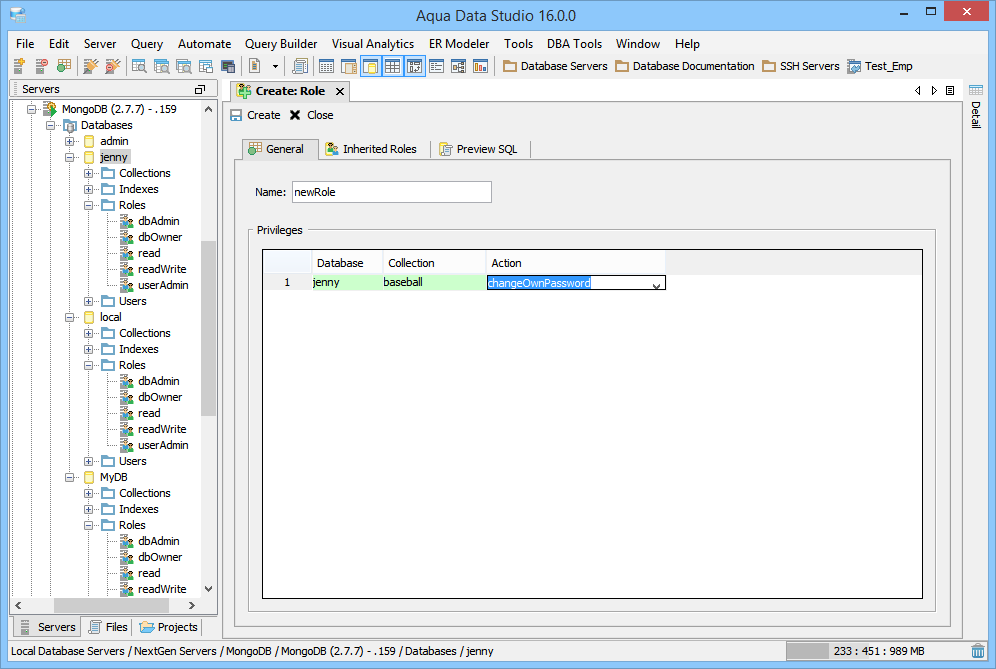Screen dimensions: 996x669
Task: Open the ER Modeler menu
Action: coord(459,44)
